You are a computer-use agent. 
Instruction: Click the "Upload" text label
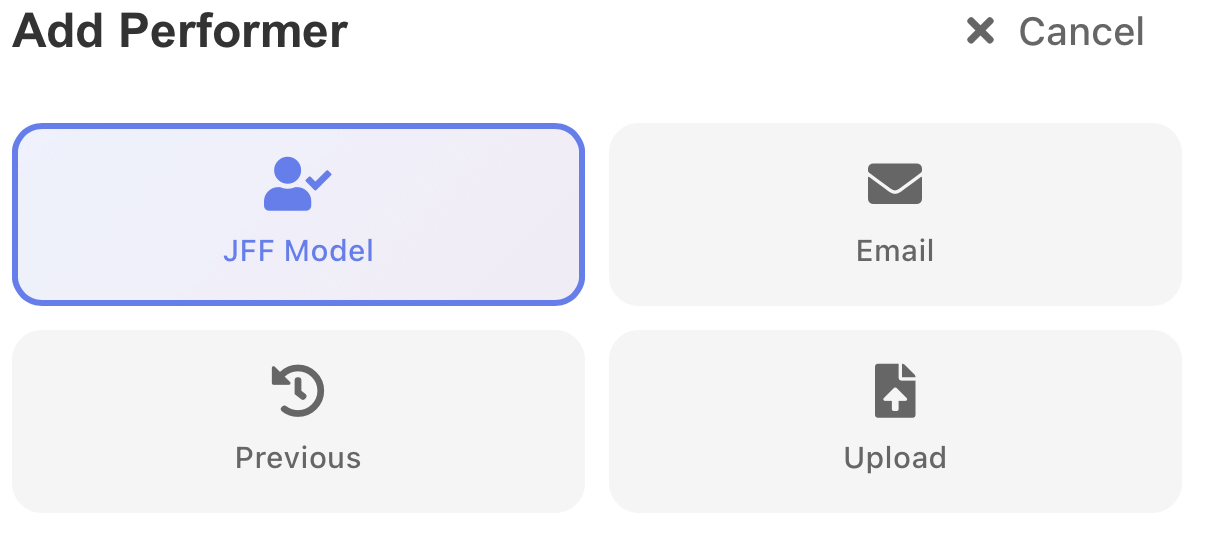pyautogui.click(x=895, y=458)
